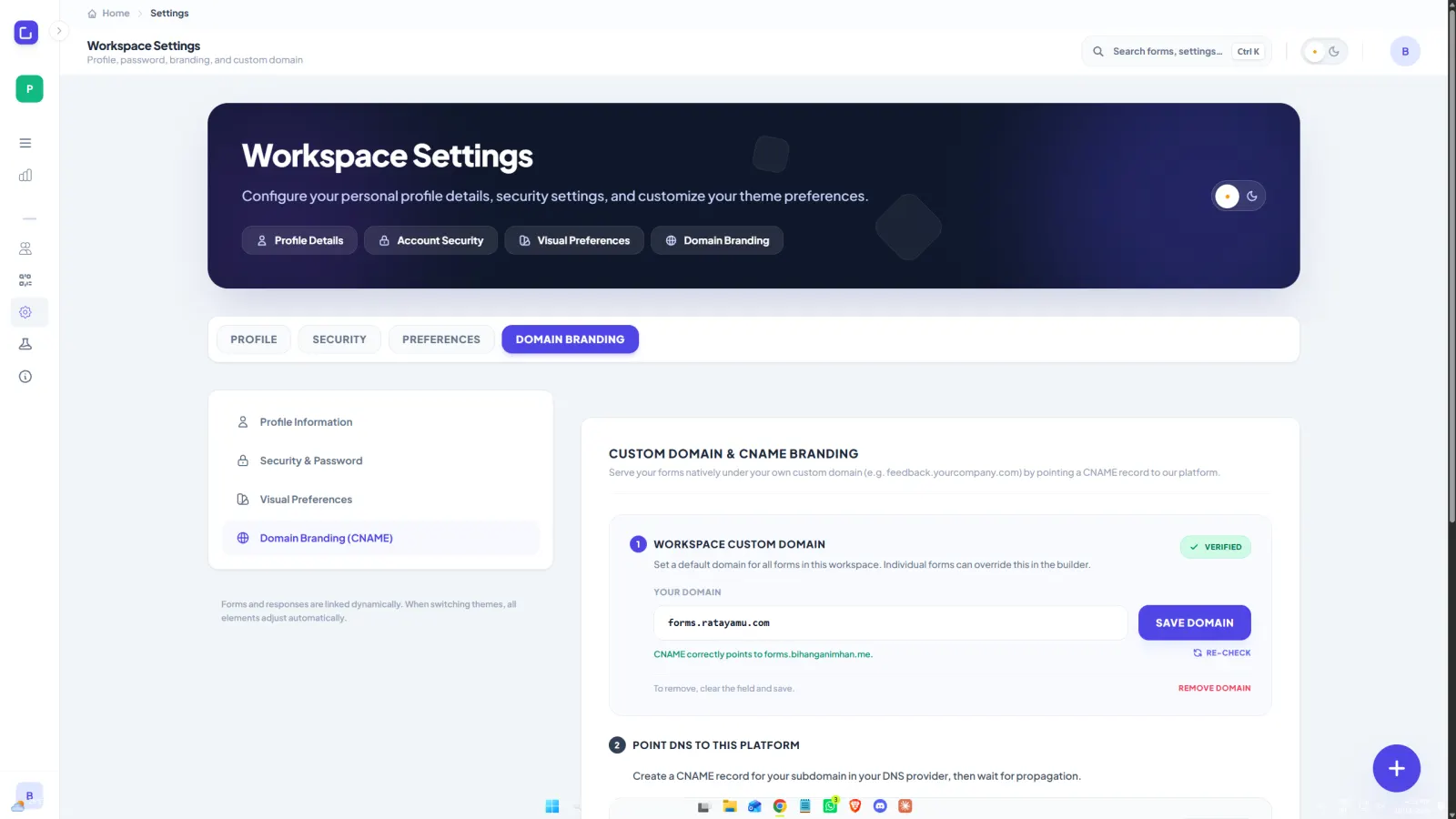Open the team members sidebar icon
The image size is (1456, 819).
coord(25,248)
